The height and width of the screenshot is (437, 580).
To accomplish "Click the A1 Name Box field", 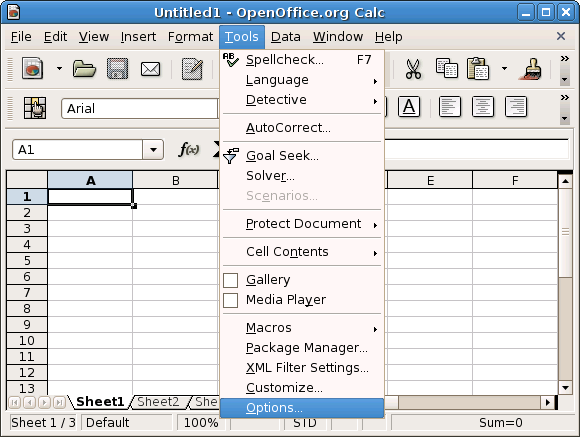I will point(78,150).
